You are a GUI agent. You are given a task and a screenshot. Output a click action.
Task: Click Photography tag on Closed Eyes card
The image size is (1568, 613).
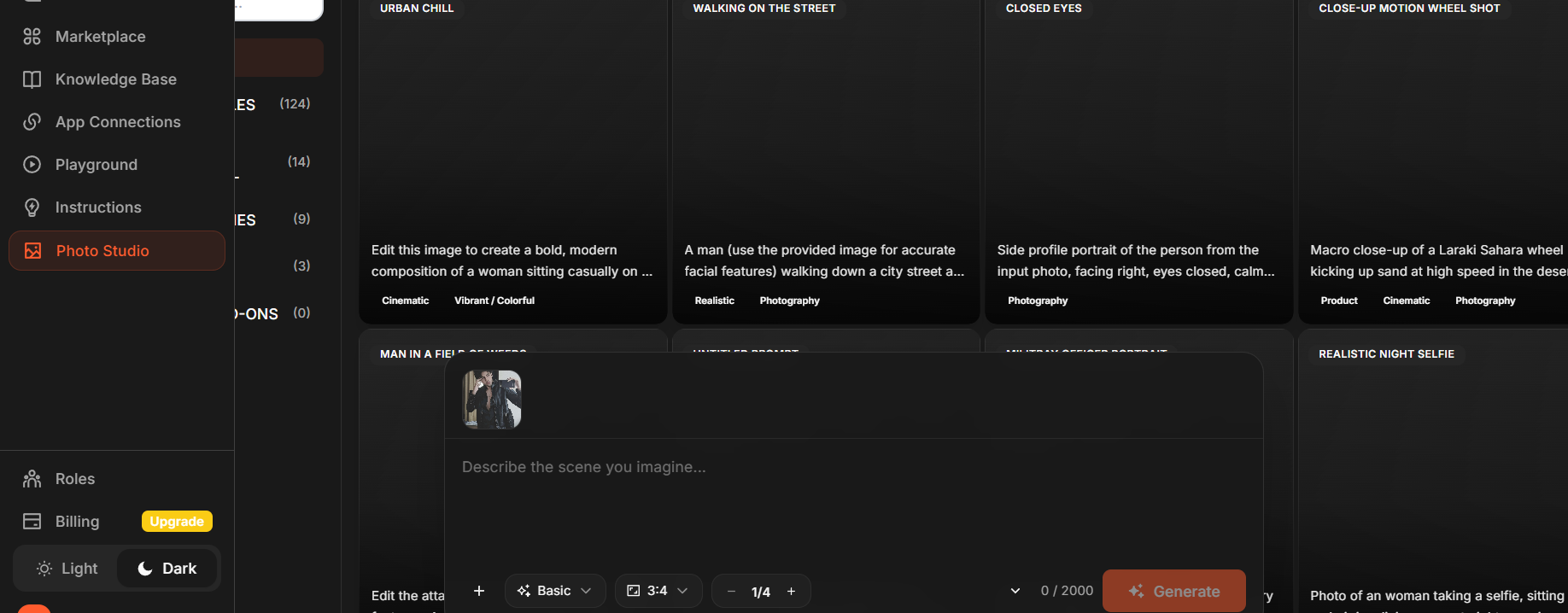coord(1038,301)
